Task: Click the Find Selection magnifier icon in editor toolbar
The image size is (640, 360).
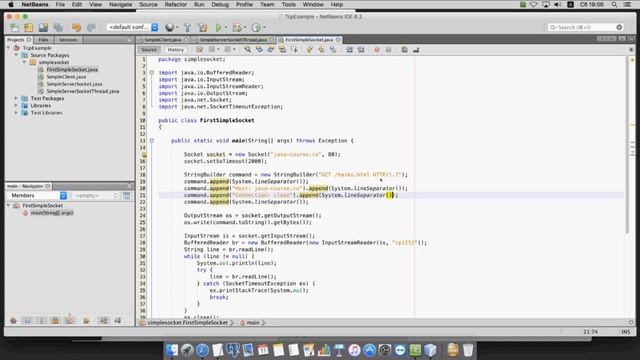Action: coord(247,50)
